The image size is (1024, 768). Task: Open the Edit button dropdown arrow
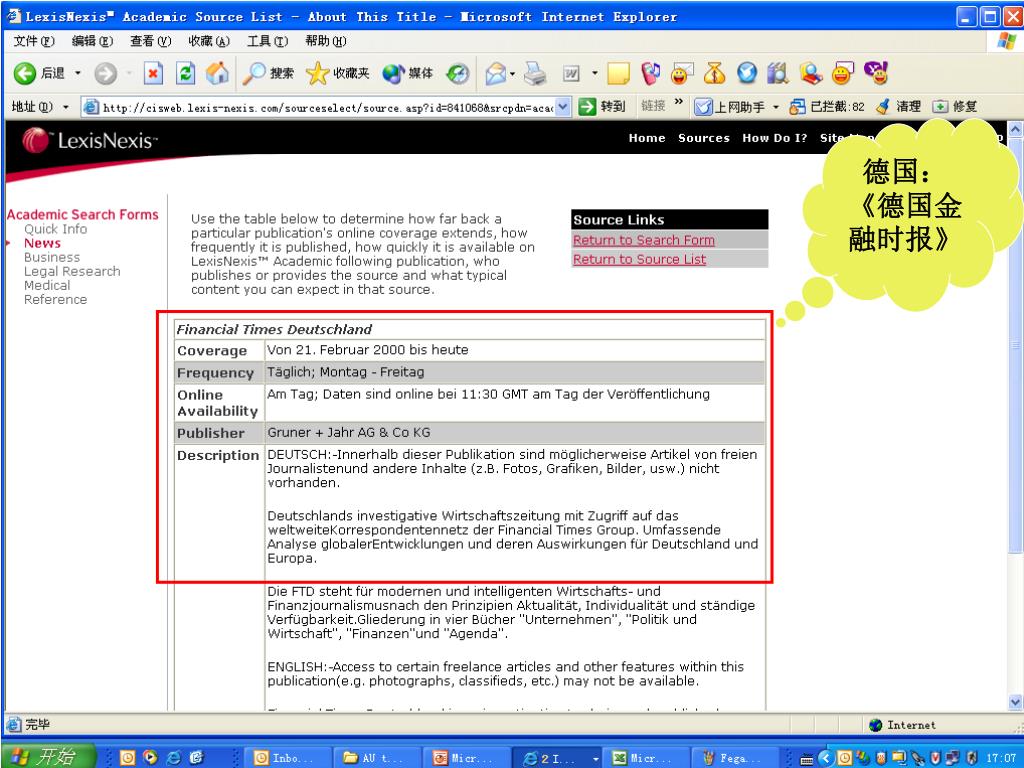(x=594, y=73)
